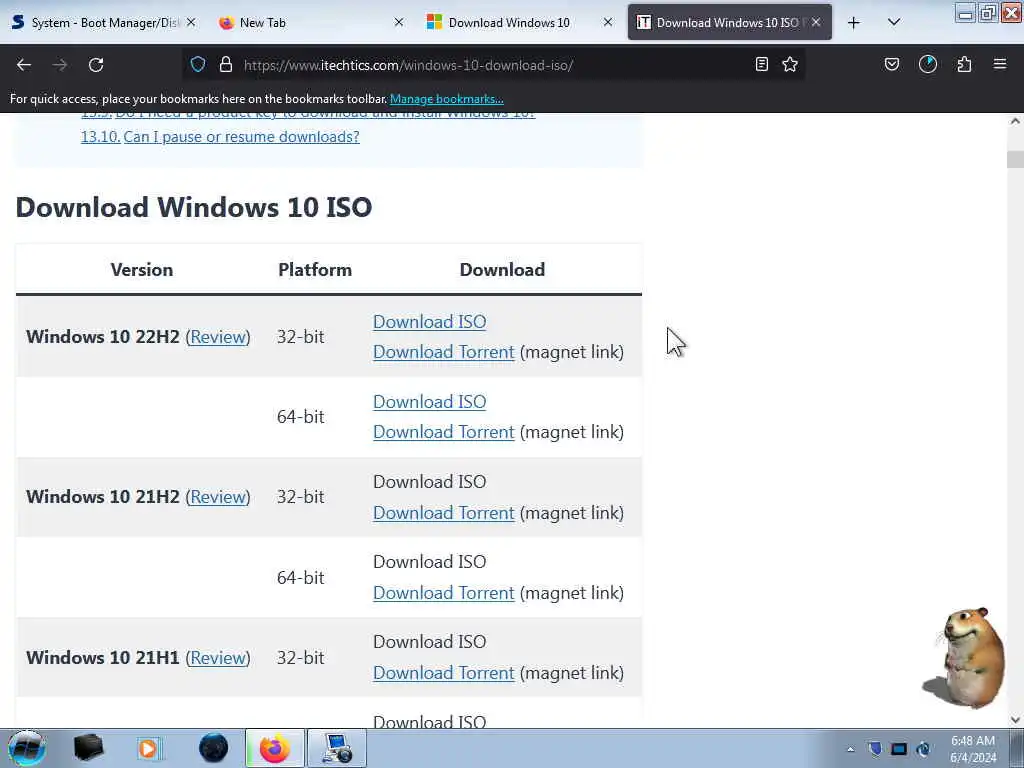Screen dimensions: 1024x768
Task: Open the 'Can I pause or resume downloads?' link
Action: 242,137
